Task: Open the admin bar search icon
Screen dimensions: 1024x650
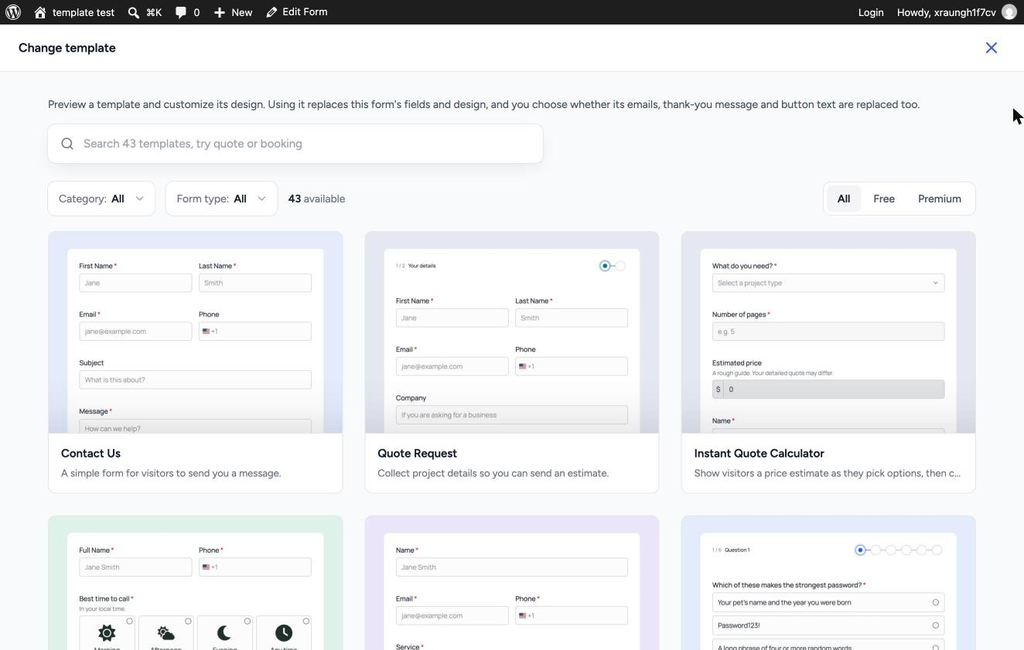Action: coord(133,12)
